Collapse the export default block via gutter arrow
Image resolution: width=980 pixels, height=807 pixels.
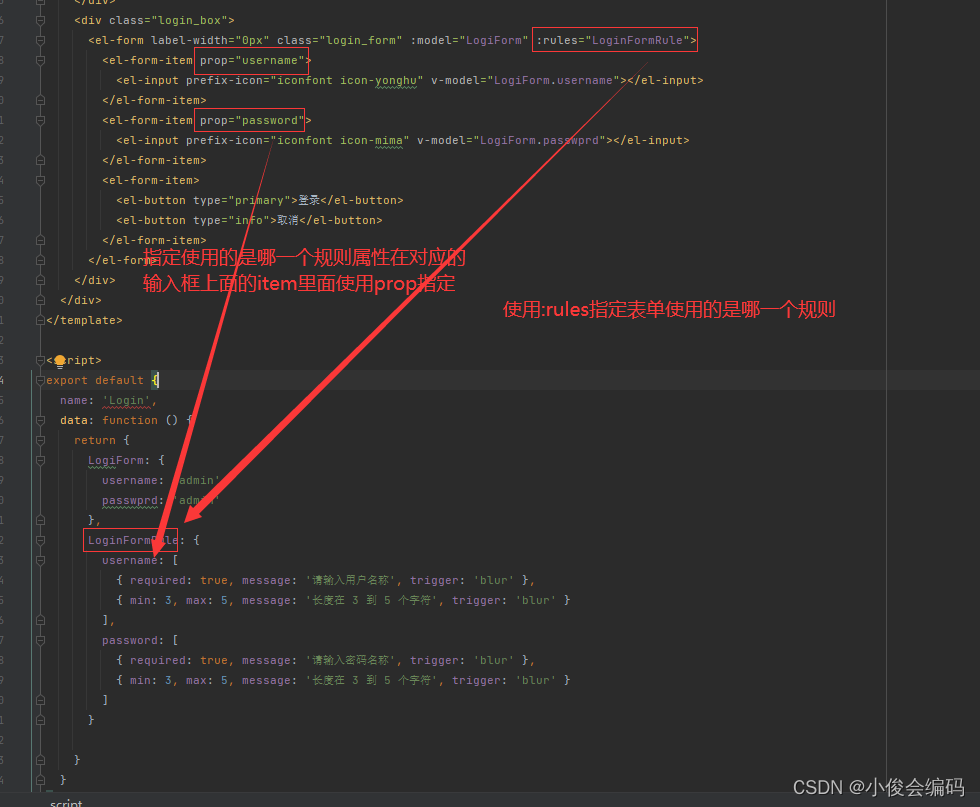click(x=38, y=380)
